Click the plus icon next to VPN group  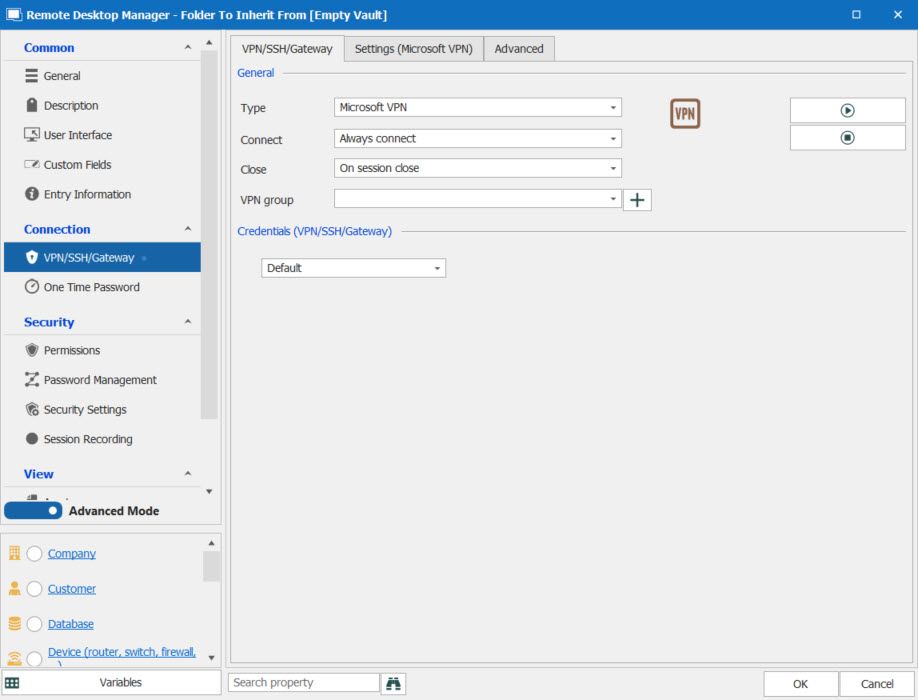pos(637,200)
